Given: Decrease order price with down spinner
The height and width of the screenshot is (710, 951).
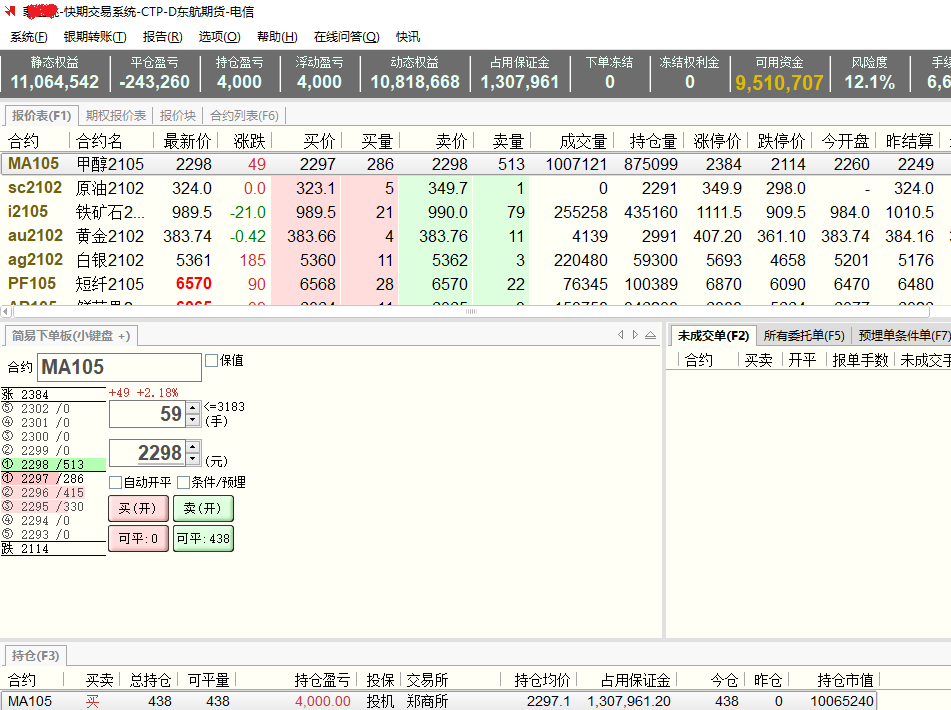Looking at the screenshot, I should point(193,458).
